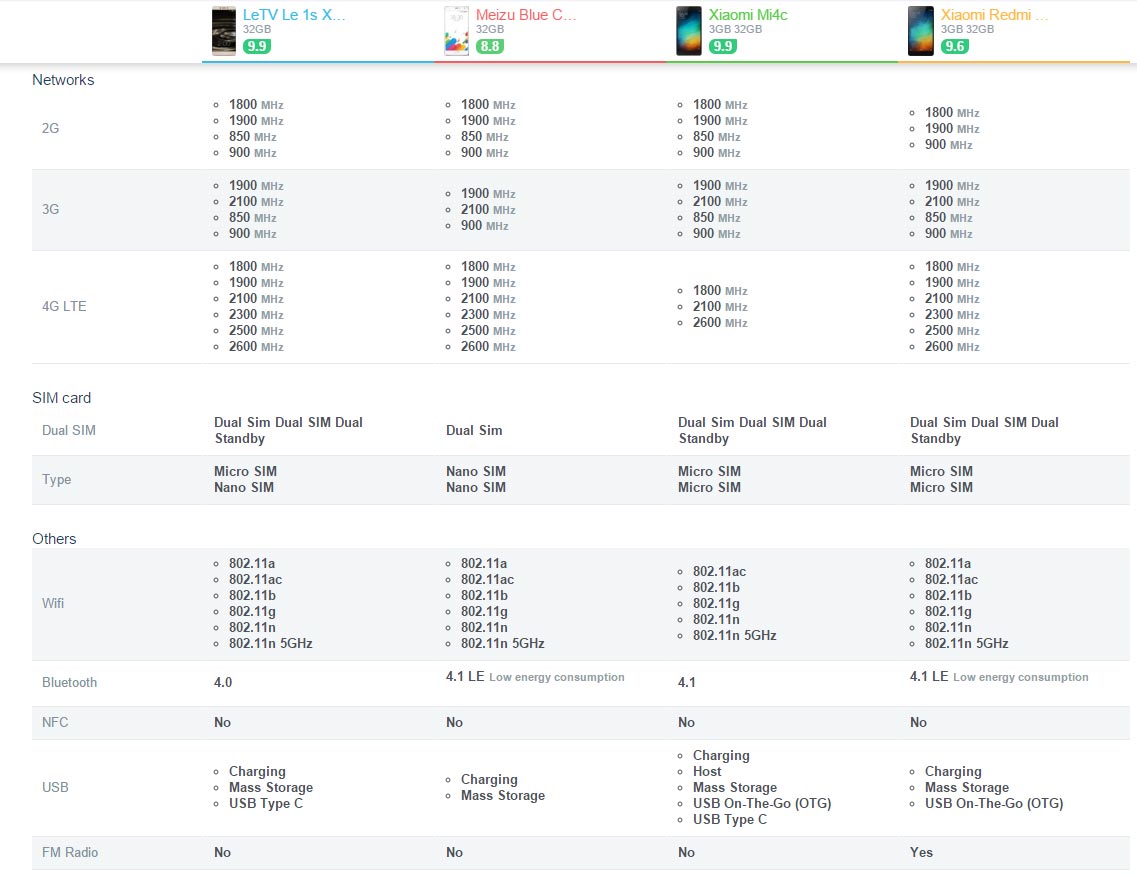Click the 8.8 score badge under Meizu
The height and width of the screenshot is (875, 1137).
489,46
